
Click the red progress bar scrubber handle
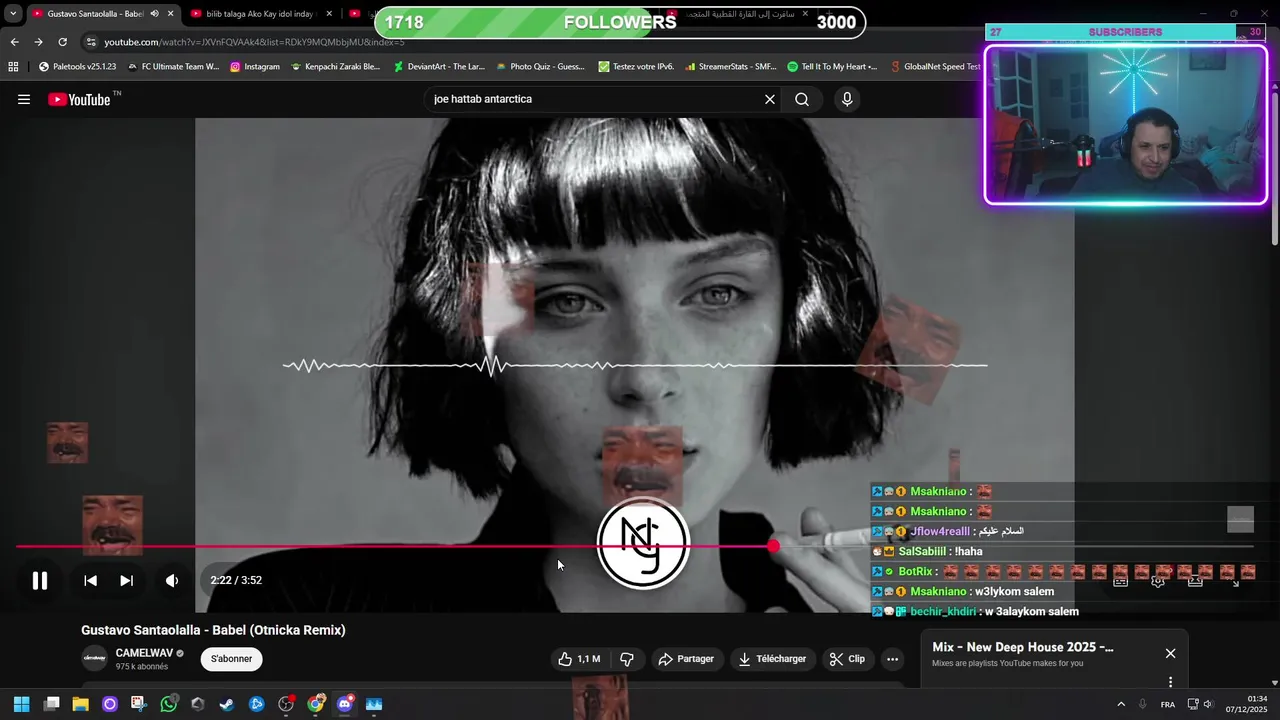(773, 546)
